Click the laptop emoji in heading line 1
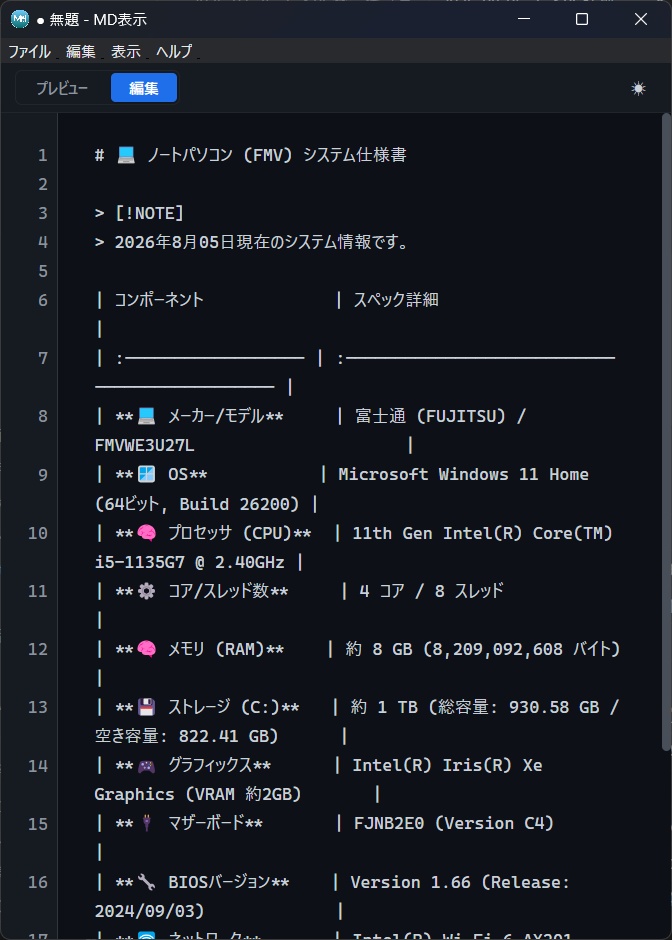This screenshot has width=672, height=940. [x=126, y=155]
